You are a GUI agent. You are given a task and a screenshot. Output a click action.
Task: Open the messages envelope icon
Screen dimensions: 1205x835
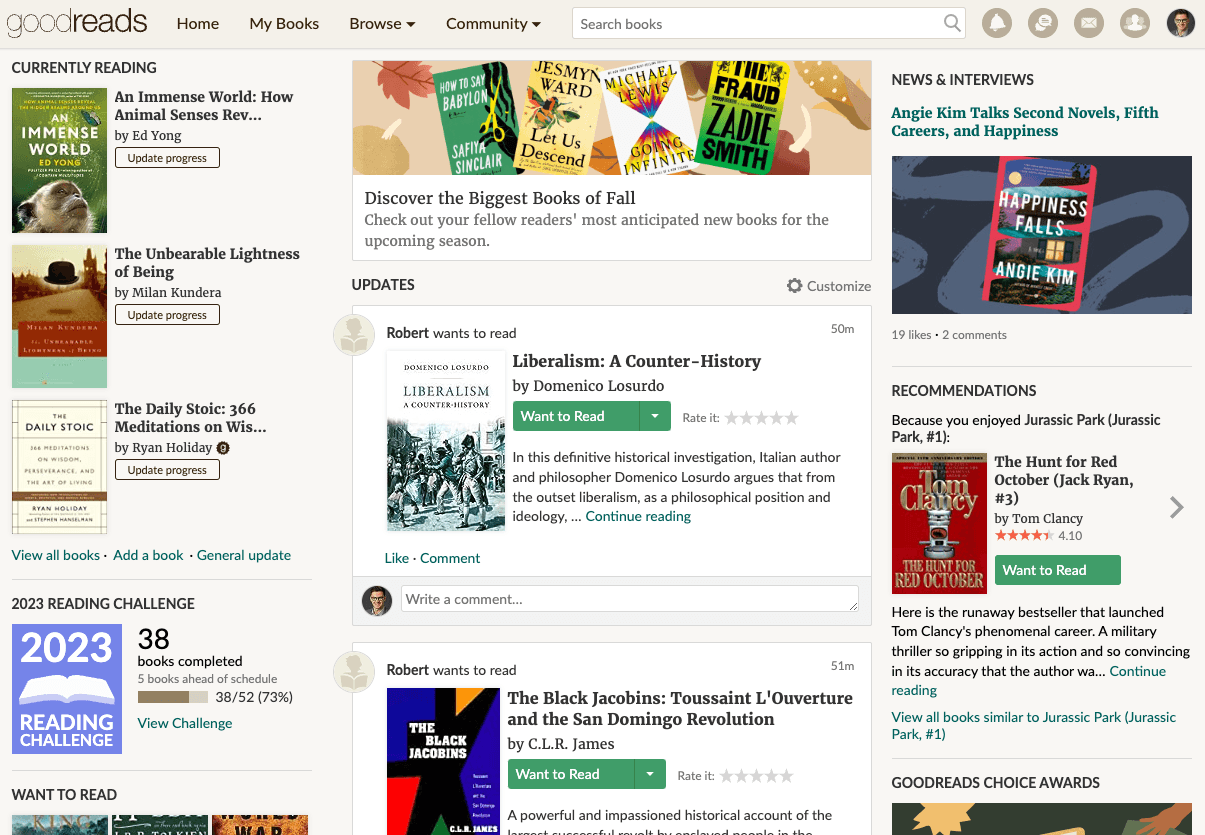click(x=1089, y=23)
